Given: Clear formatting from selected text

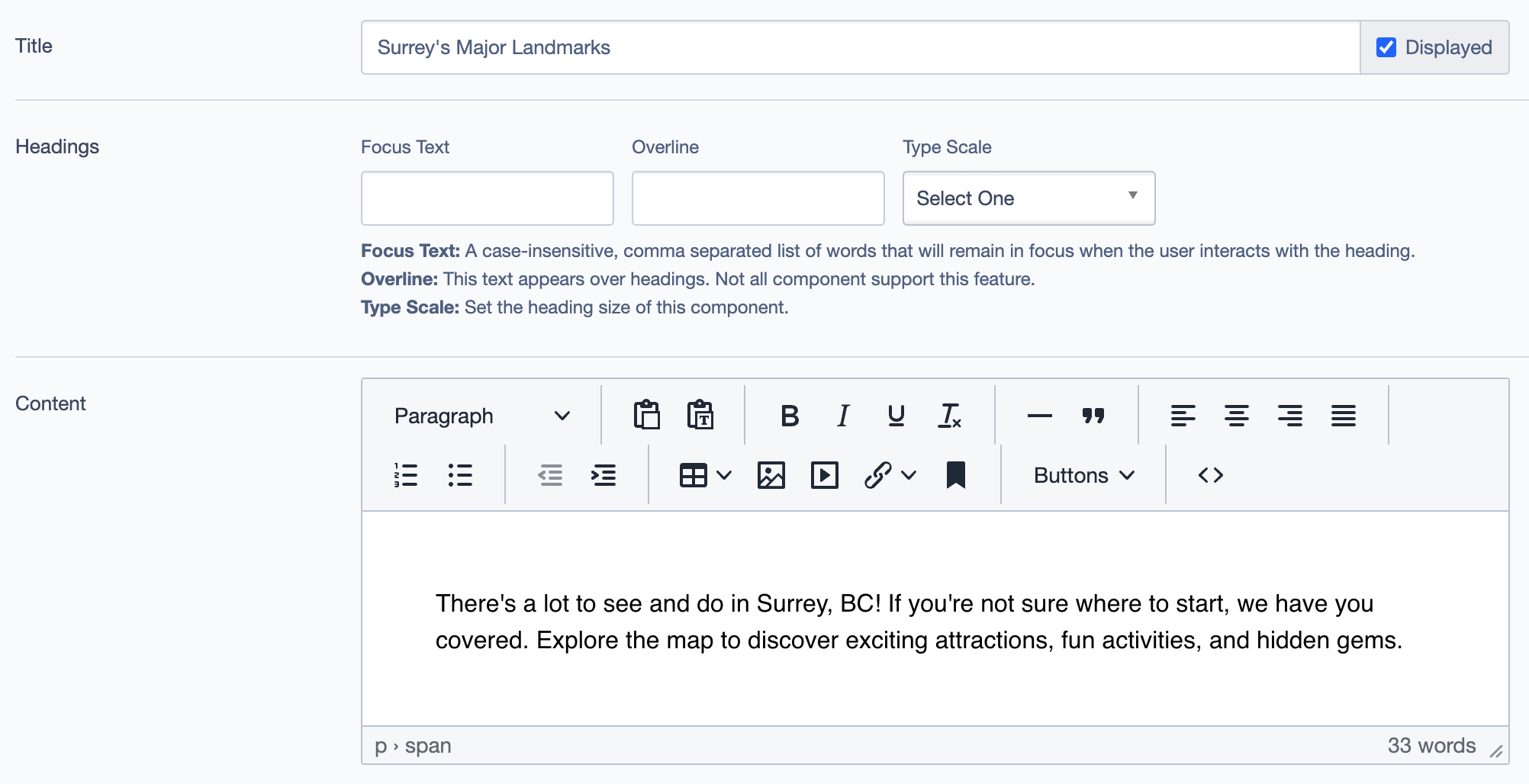Looking at the screenshot, I should pyautogui.click(x=950, y=416).
